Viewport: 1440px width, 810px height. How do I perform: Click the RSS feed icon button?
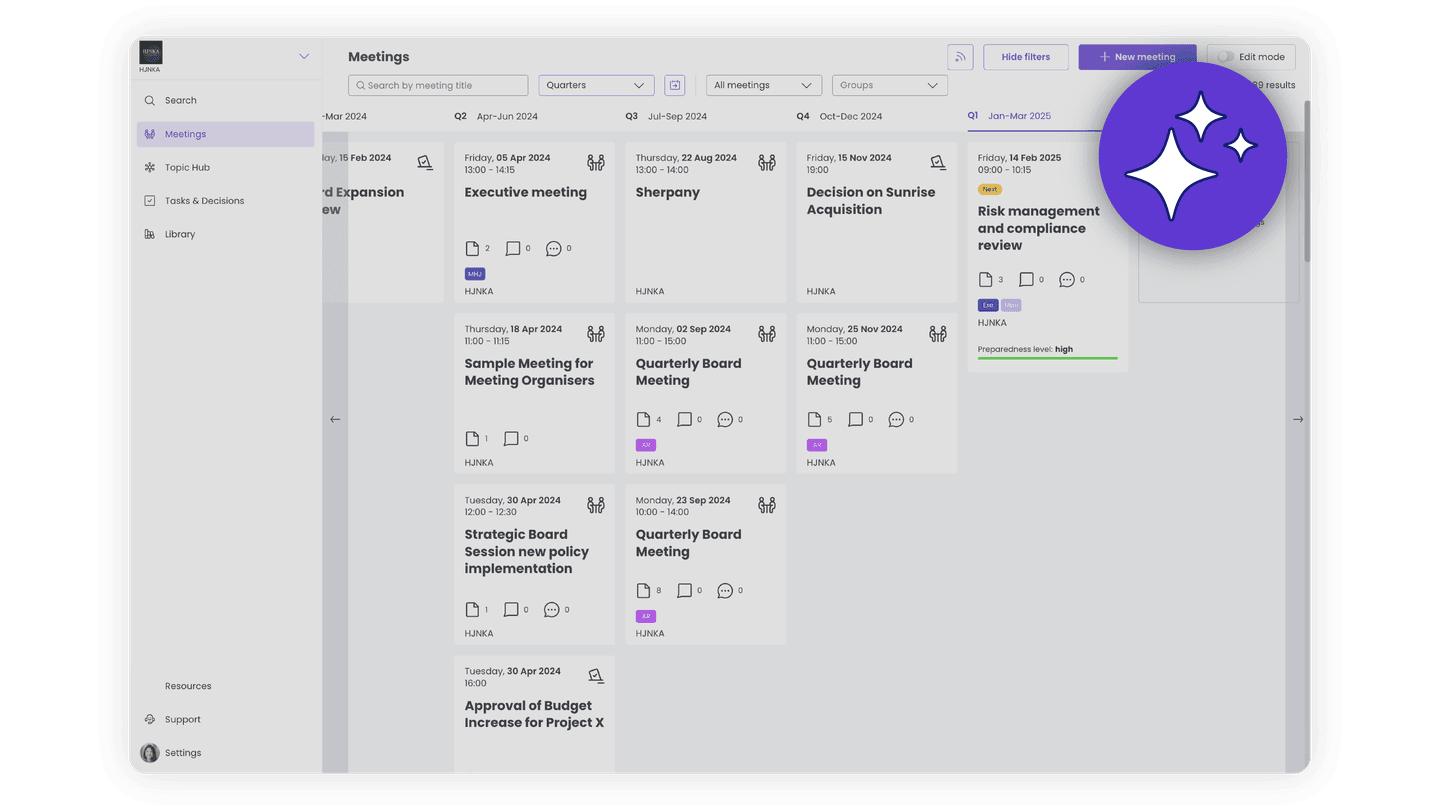point(960,57)
